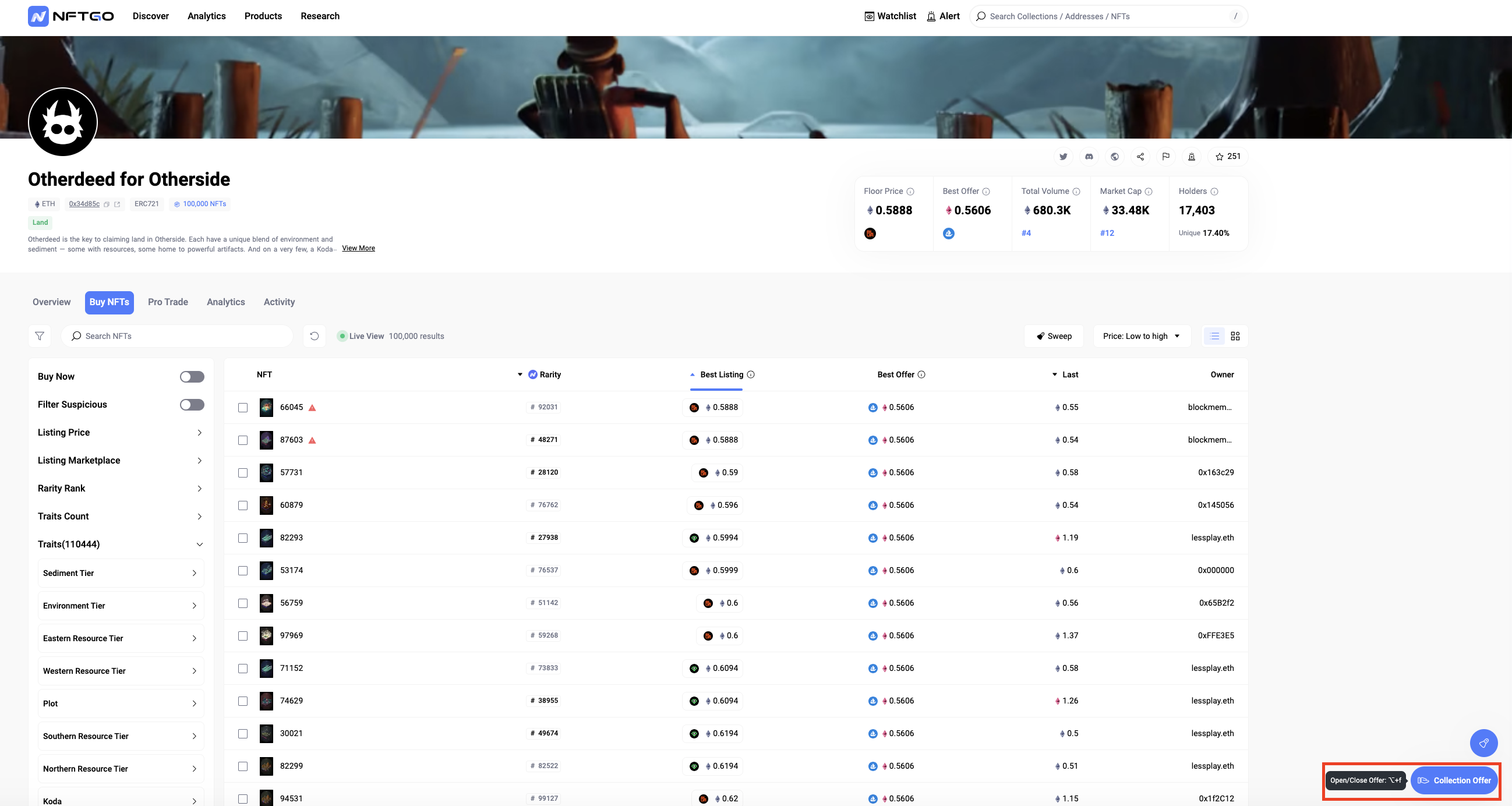The height and width of the screenshot is (806, 1512).
Task: Open the Analytics menu in top navigation
Action: (206, 16)
